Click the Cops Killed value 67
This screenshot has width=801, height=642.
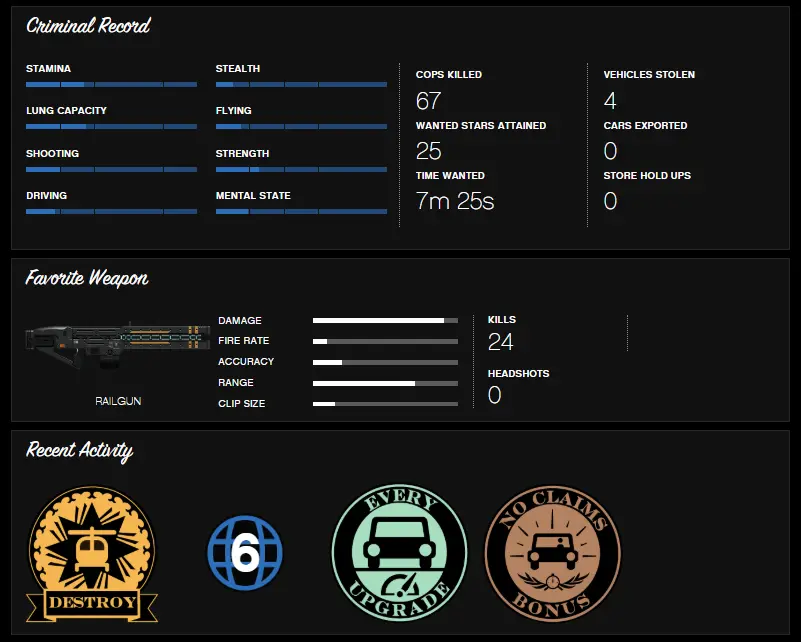click(x=428, y=101)
